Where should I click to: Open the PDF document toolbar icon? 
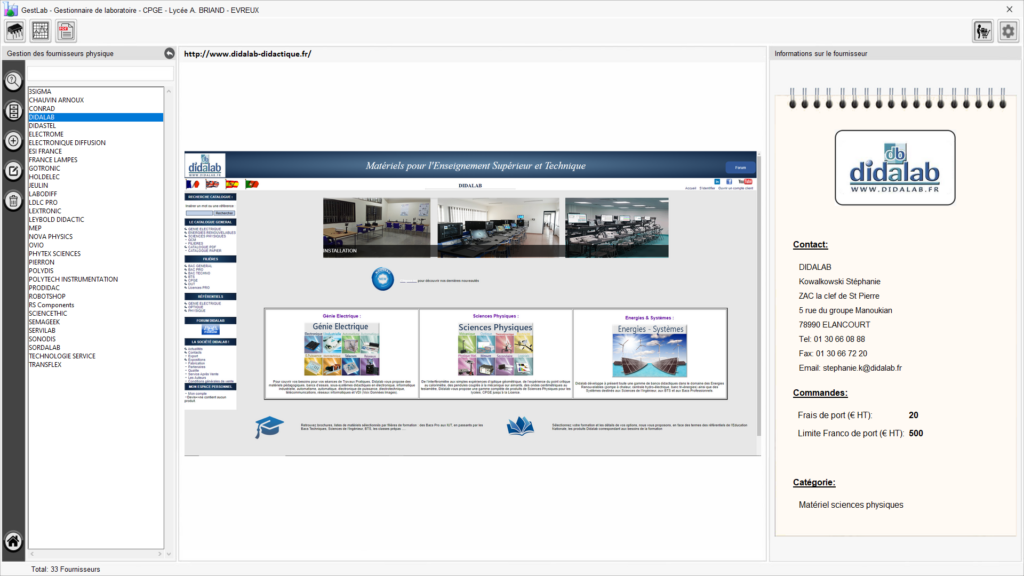66,31
